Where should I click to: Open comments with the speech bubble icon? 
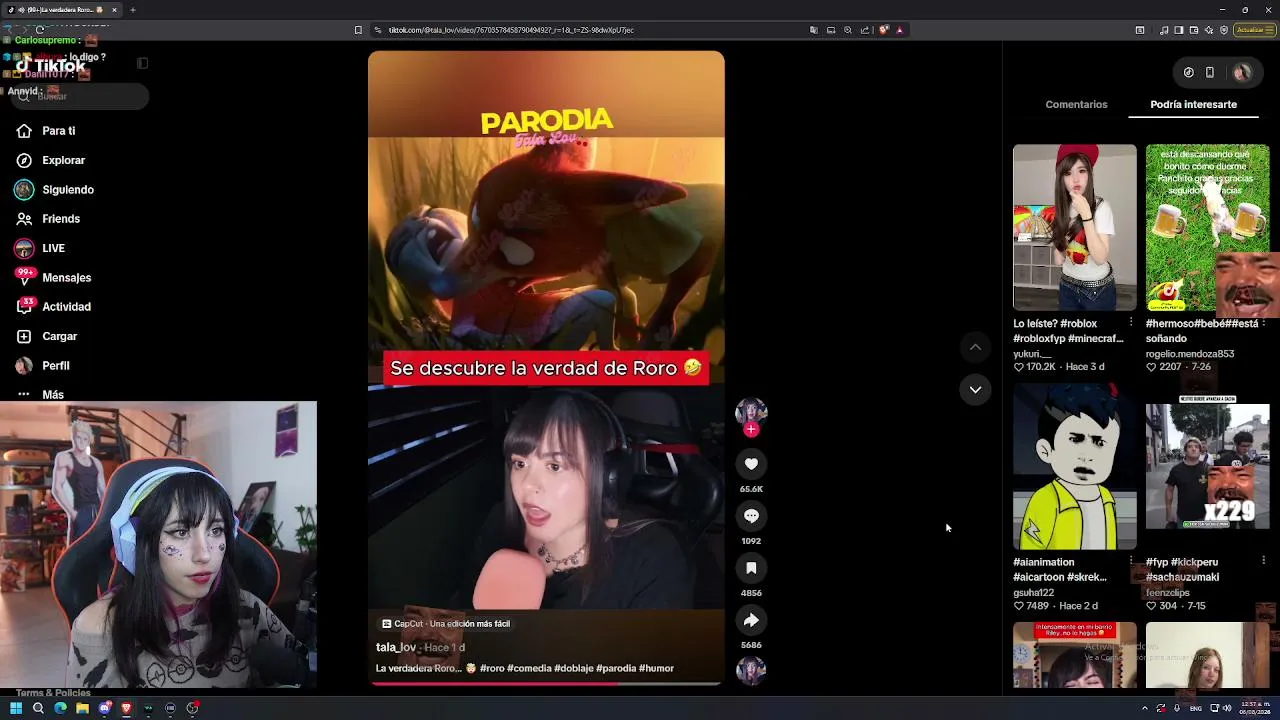751,516
